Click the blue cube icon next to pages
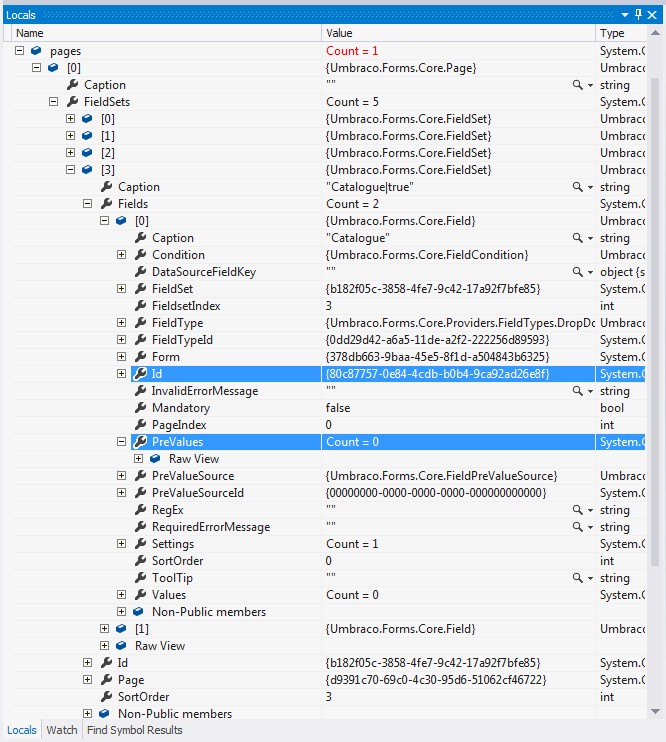Image resolution: width=666 pixels, height=742 pixels. (36, 50)
